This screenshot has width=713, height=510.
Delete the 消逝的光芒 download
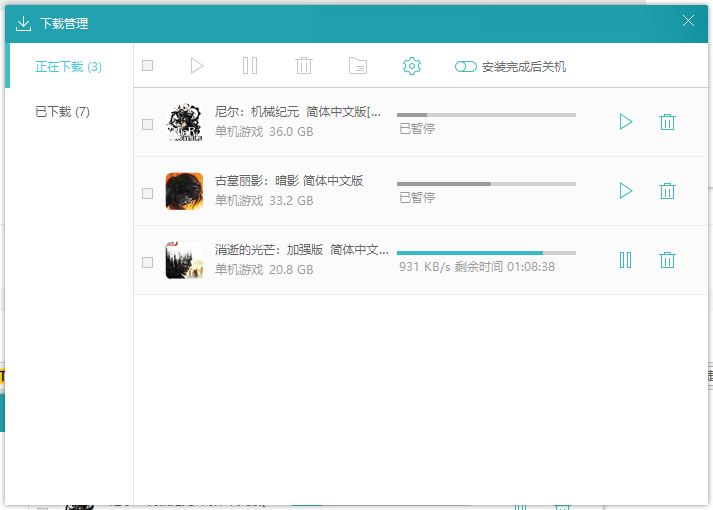click(x=667, y=260)
